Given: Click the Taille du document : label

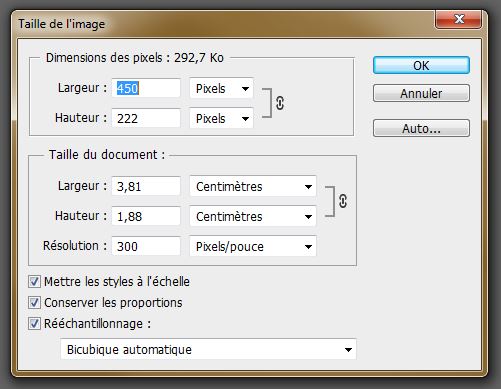Looking at the screenshot, I should [x=107, y=155].
